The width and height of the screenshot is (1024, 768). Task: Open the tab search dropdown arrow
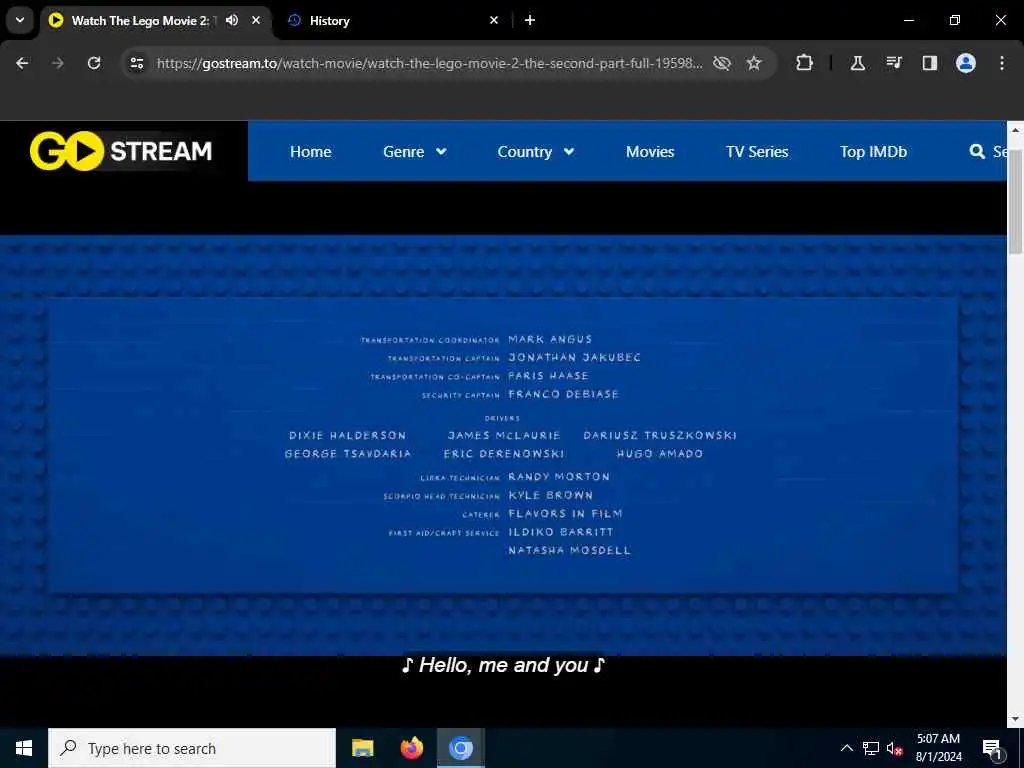(20, 20)
